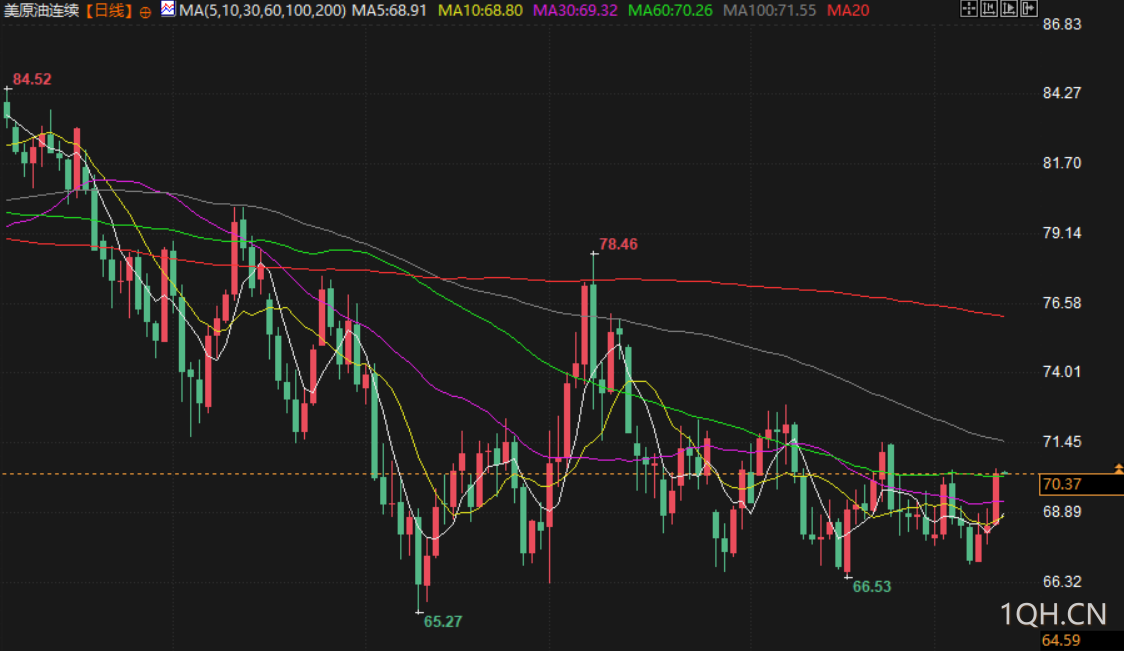
Task: Click the 66.53 low price marker
Action: tap(872, 586)
